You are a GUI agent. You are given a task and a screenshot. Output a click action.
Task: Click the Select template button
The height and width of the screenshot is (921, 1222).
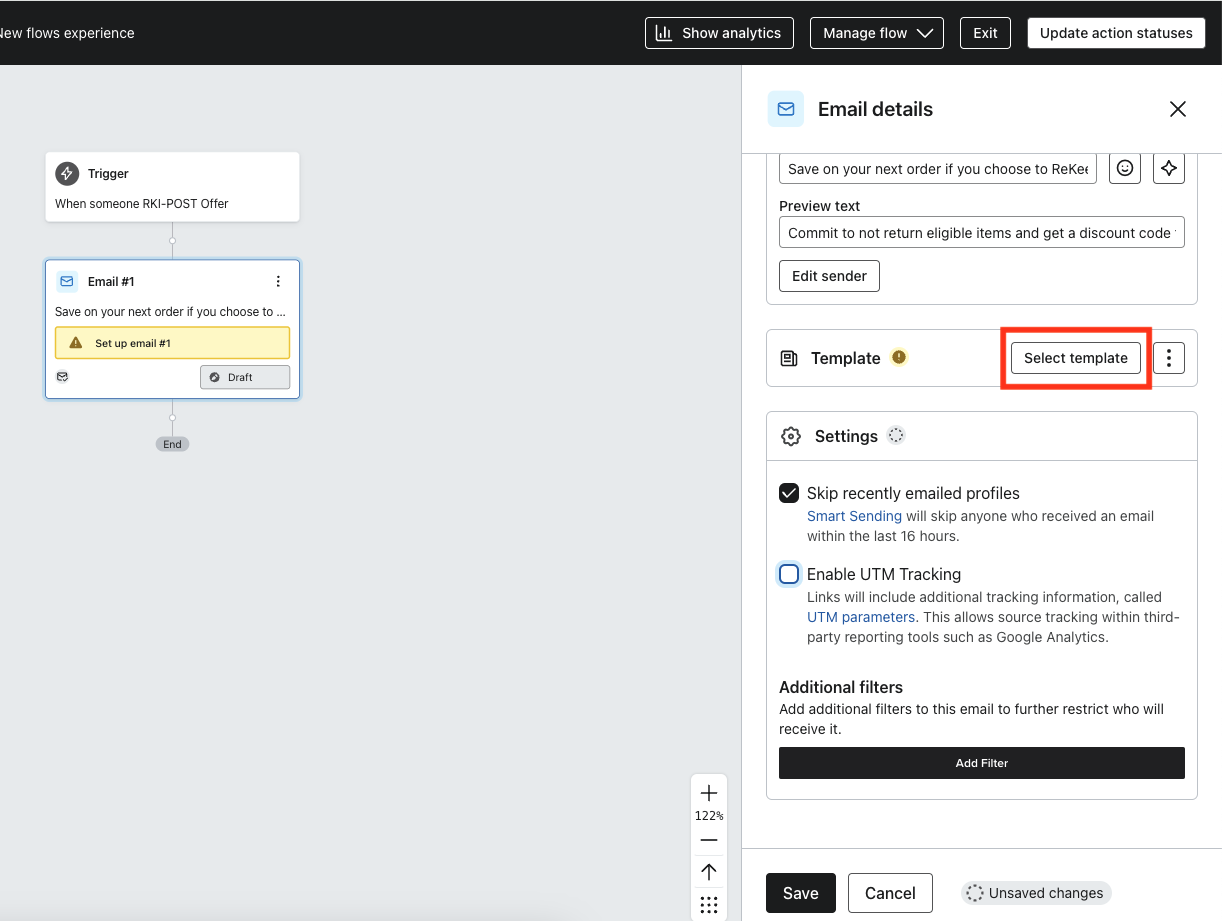pyautogui.click(x=1075, y=358)
